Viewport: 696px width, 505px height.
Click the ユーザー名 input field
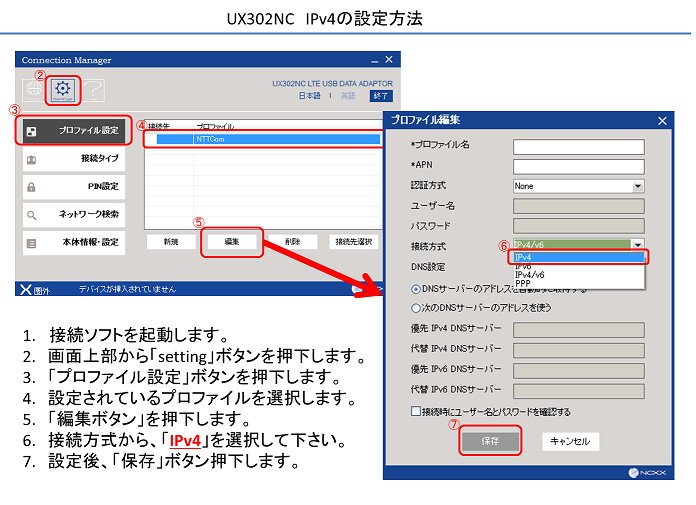click(579, 206)
